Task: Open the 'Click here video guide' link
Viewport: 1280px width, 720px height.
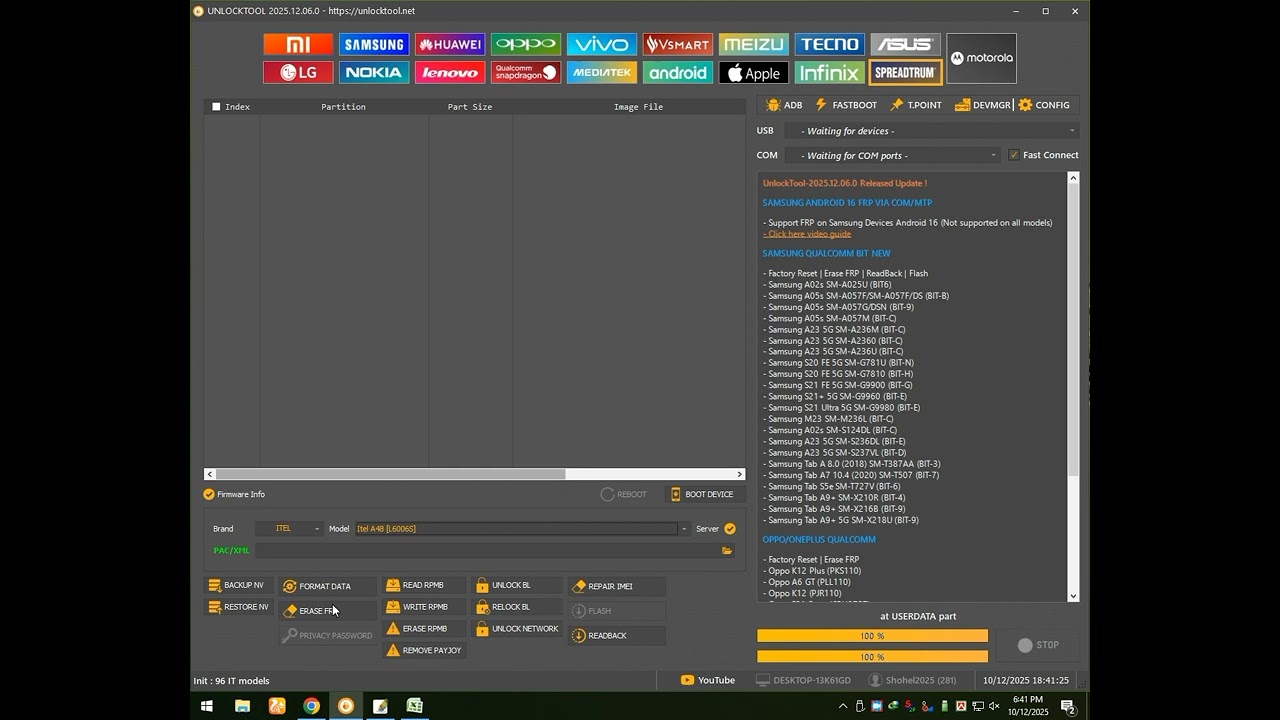Action: (x=807, y=234)
